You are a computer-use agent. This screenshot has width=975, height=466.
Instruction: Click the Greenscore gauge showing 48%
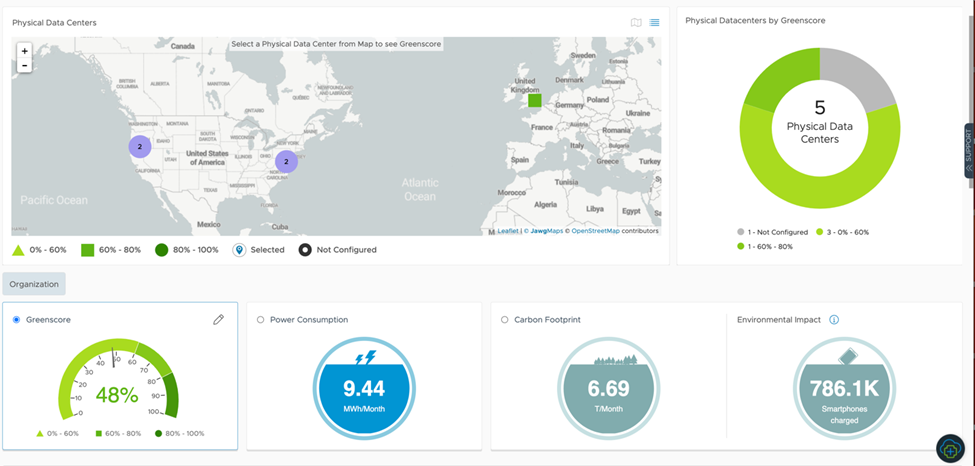tap(117, 385)
